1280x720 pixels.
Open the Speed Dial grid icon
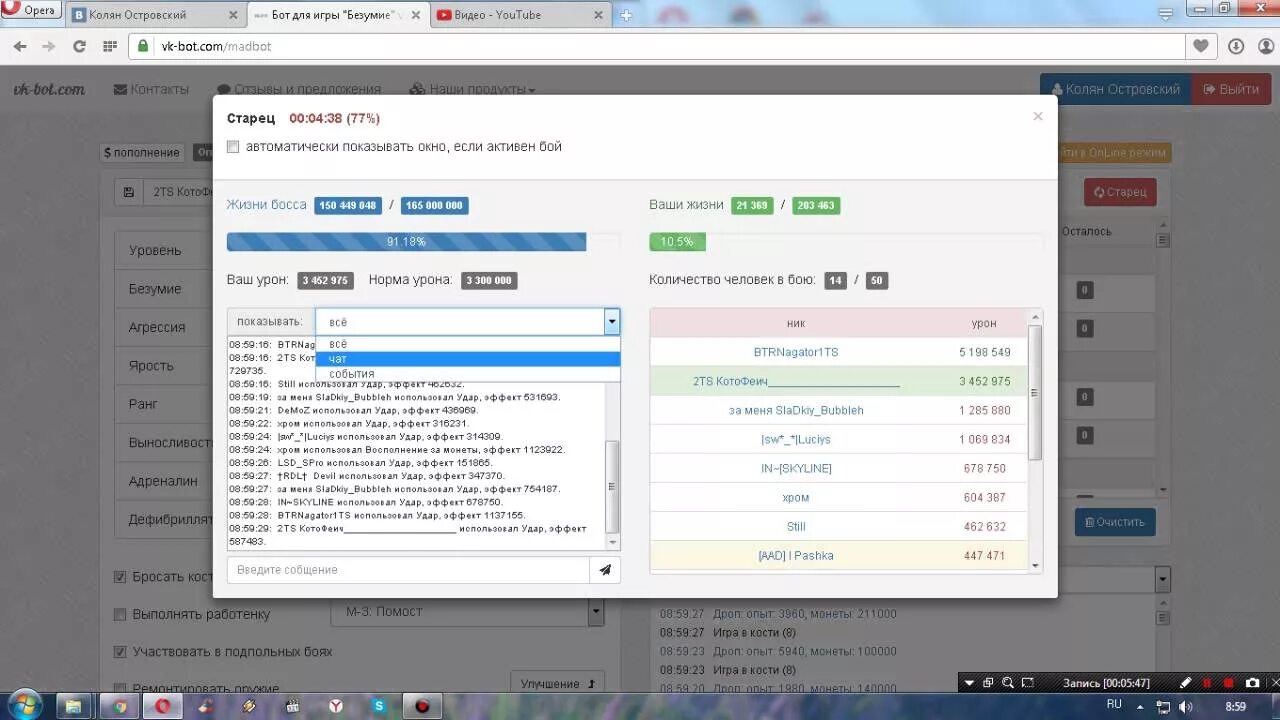tap(110, 46)
